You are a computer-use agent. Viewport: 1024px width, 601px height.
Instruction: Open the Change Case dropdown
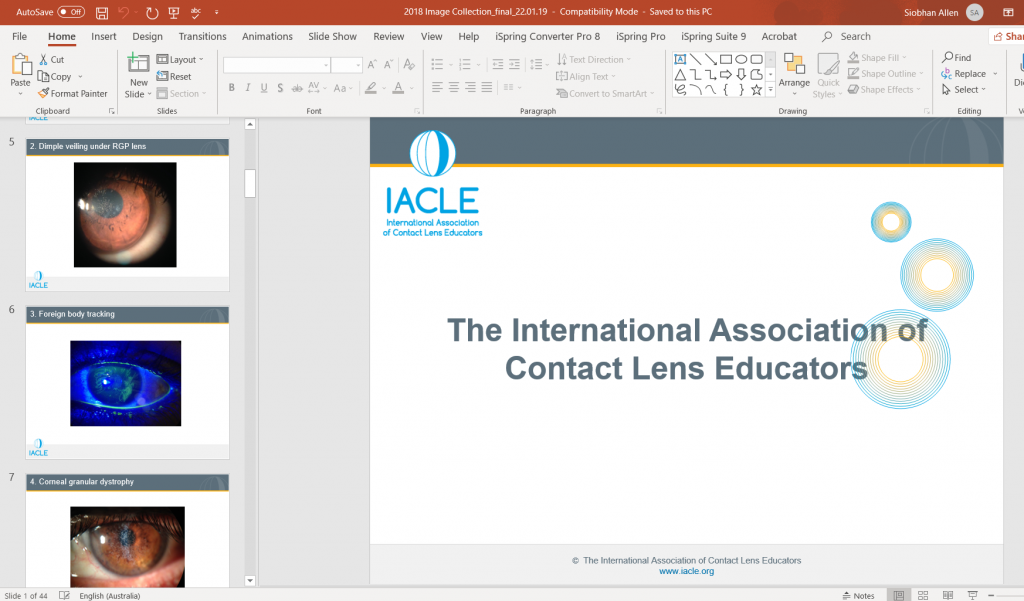pyautogui.click(x=343, y=88)
